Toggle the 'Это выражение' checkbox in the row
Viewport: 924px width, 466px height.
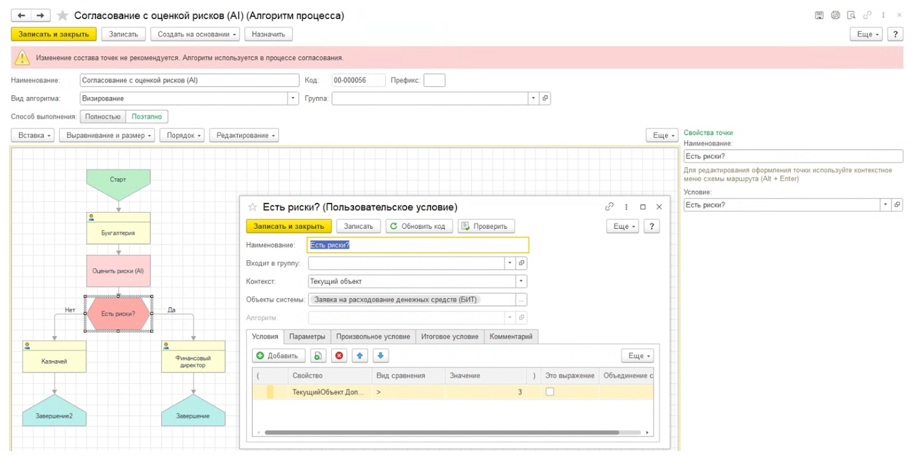549,392
